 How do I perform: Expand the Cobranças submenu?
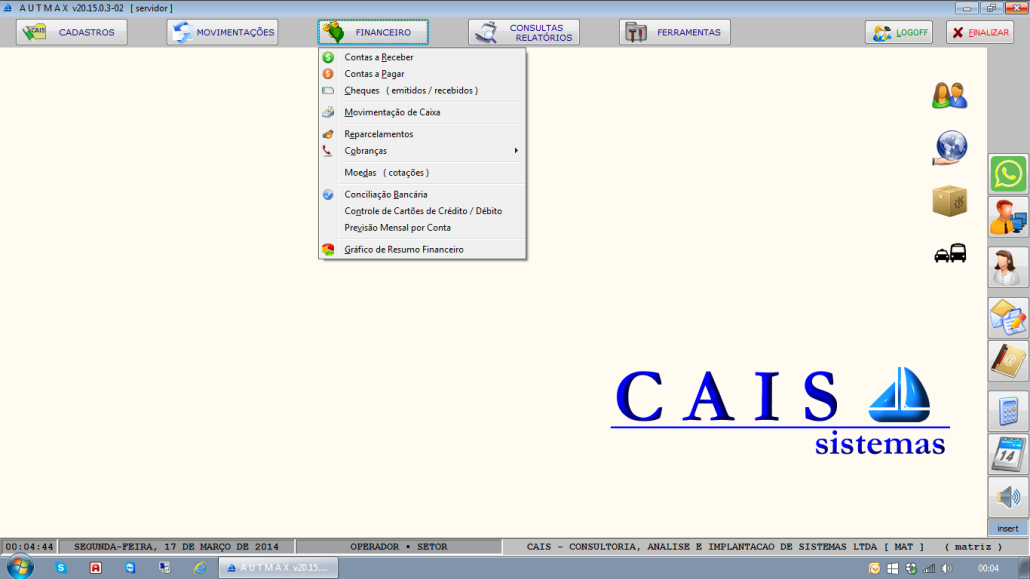click(422, 151)
